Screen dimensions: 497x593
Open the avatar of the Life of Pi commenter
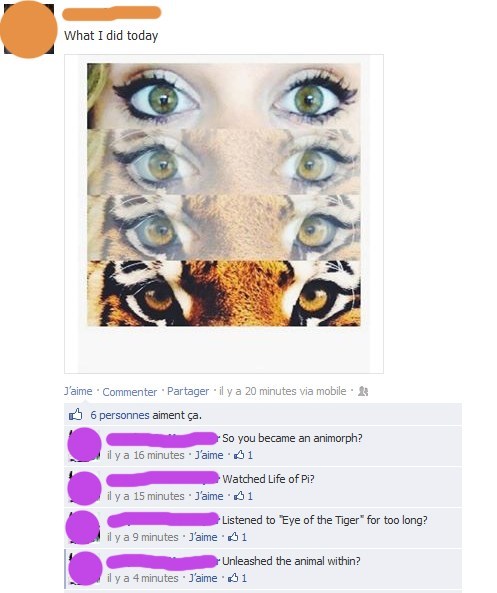tap(84, 488)
